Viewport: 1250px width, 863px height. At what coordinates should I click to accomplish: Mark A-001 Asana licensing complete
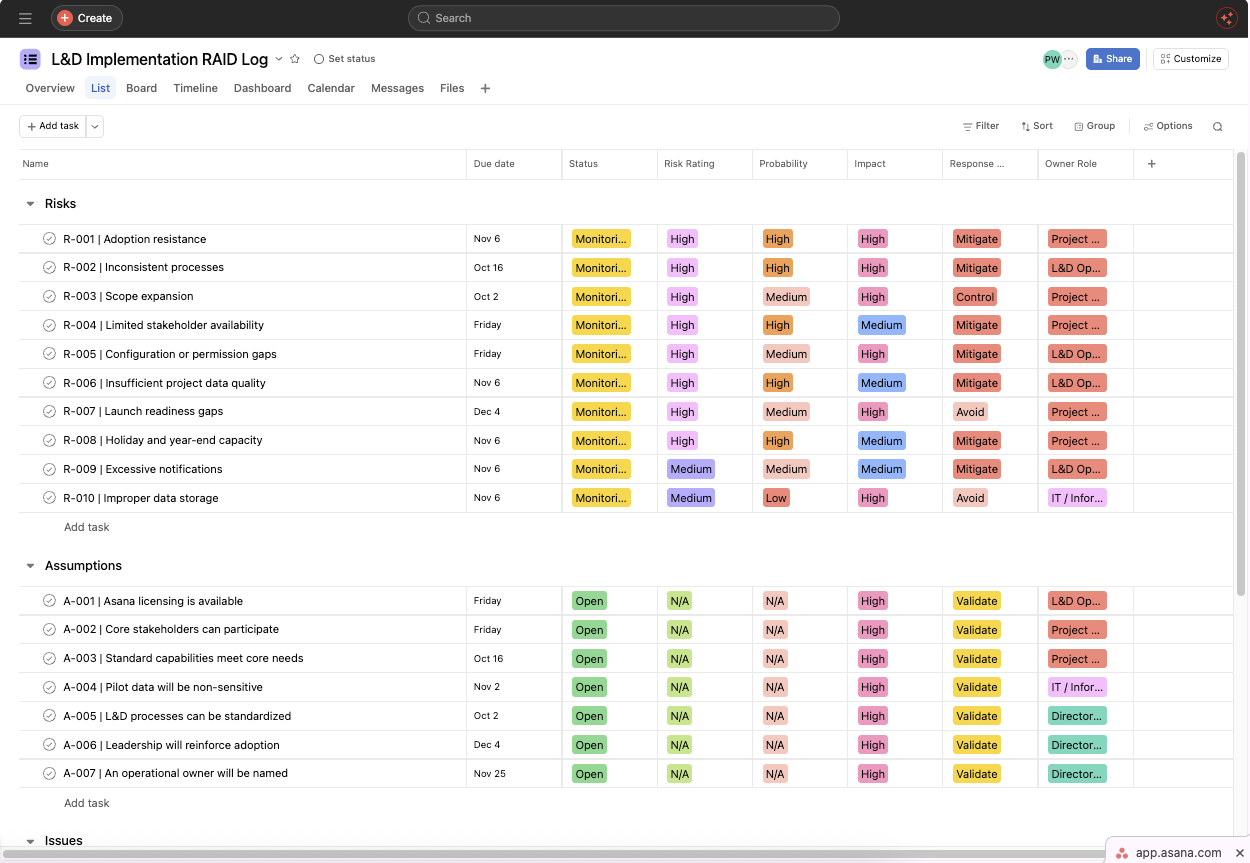[x=49, y=601]
